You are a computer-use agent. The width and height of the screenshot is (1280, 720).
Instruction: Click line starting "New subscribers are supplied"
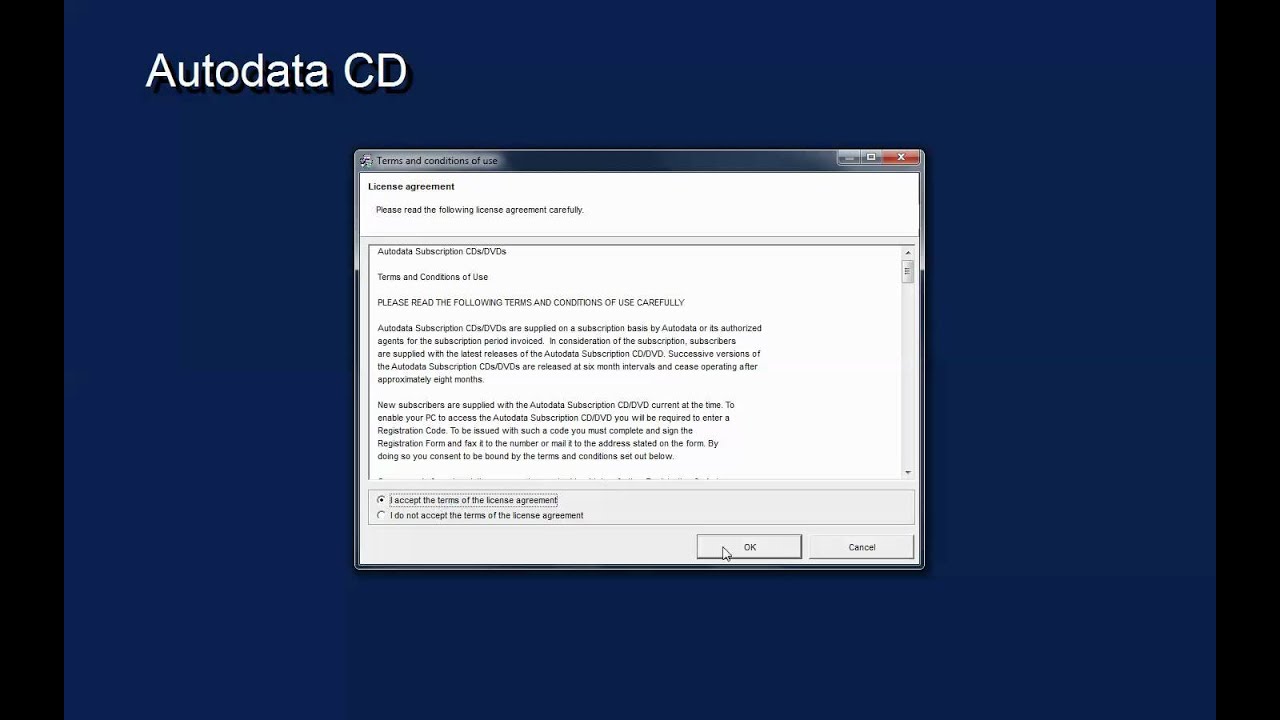pos(556,405)
